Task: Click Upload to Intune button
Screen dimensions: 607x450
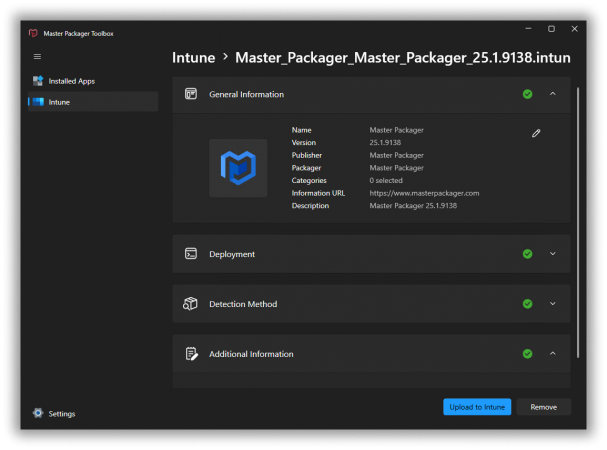Action: (x=477, y=407)
